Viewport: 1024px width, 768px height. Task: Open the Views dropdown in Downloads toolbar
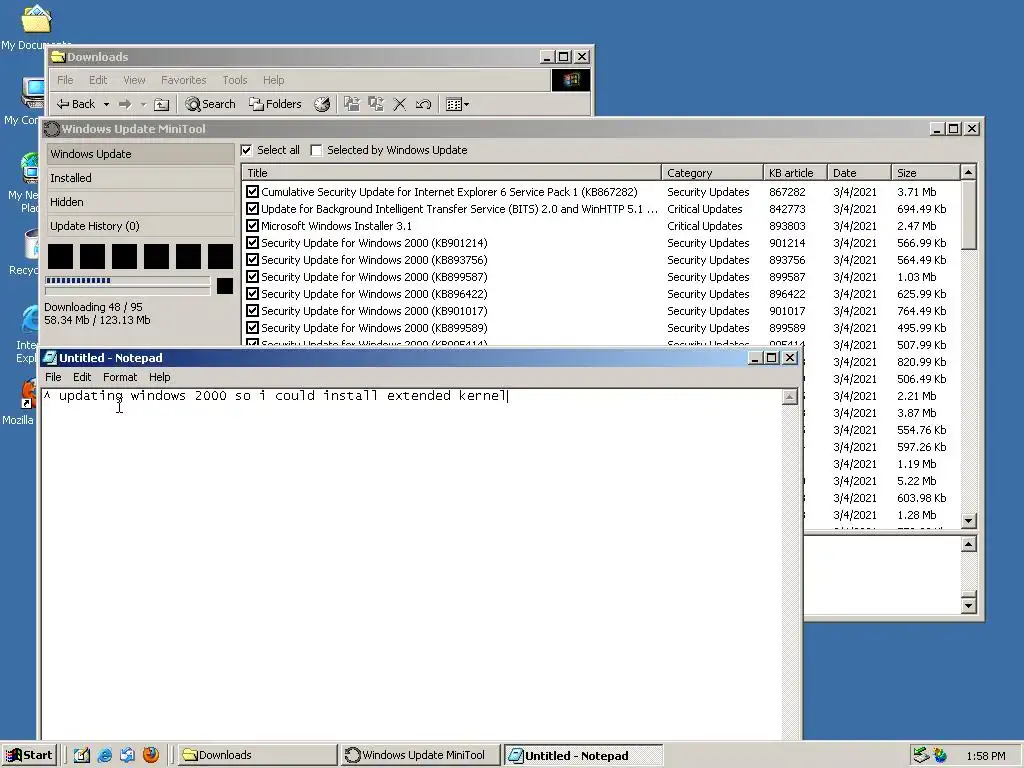tap(457, 104)
